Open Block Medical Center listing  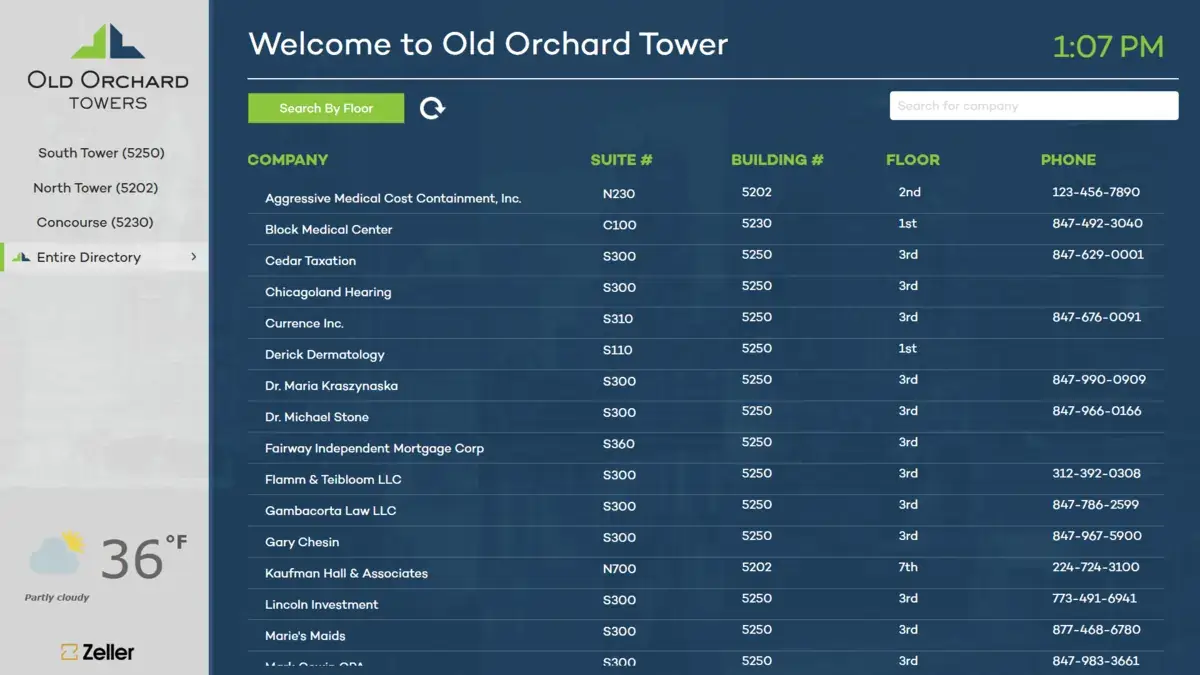pyautogui.click(x=328, y=230)
